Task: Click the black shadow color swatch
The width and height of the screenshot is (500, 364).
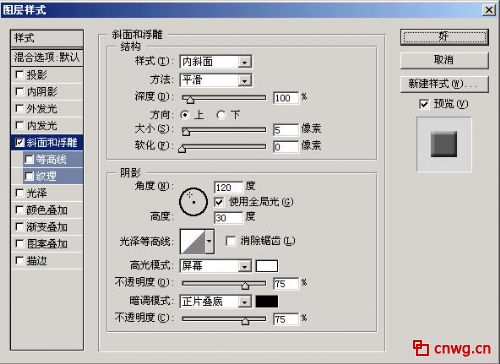Action: click(x=267, y=301)
